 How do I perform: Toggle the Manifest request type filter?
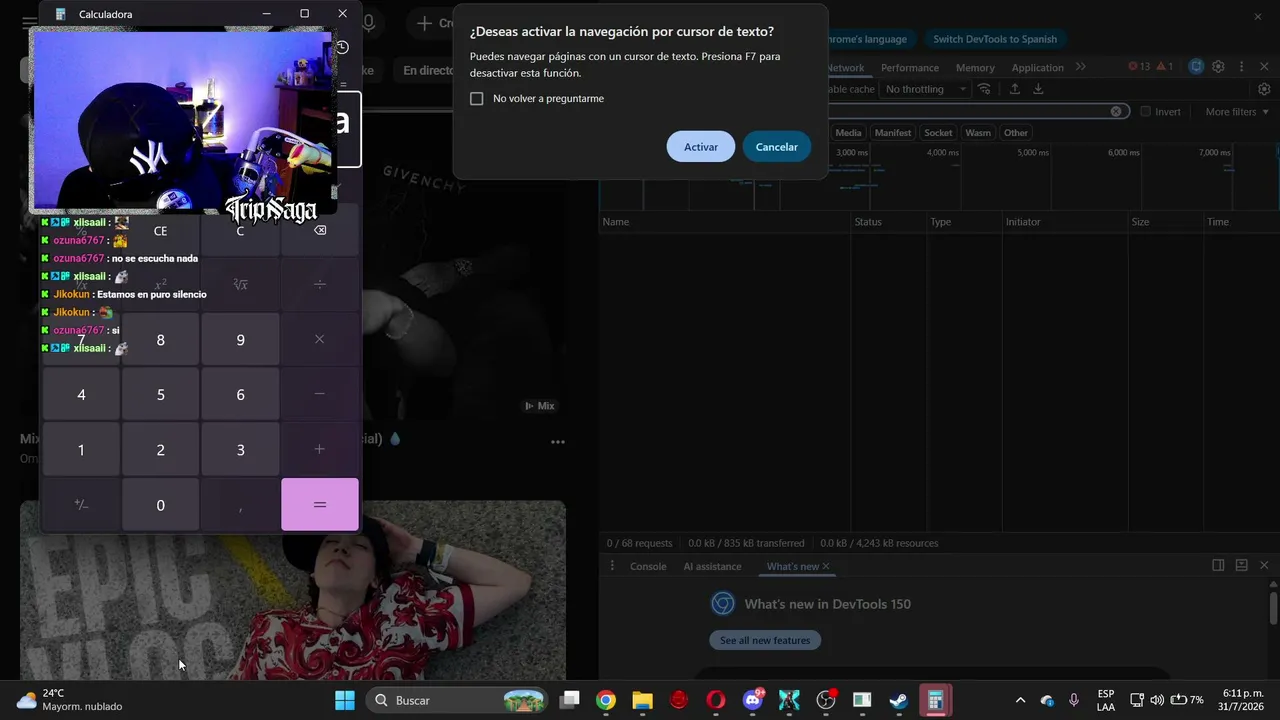point(893,133)
